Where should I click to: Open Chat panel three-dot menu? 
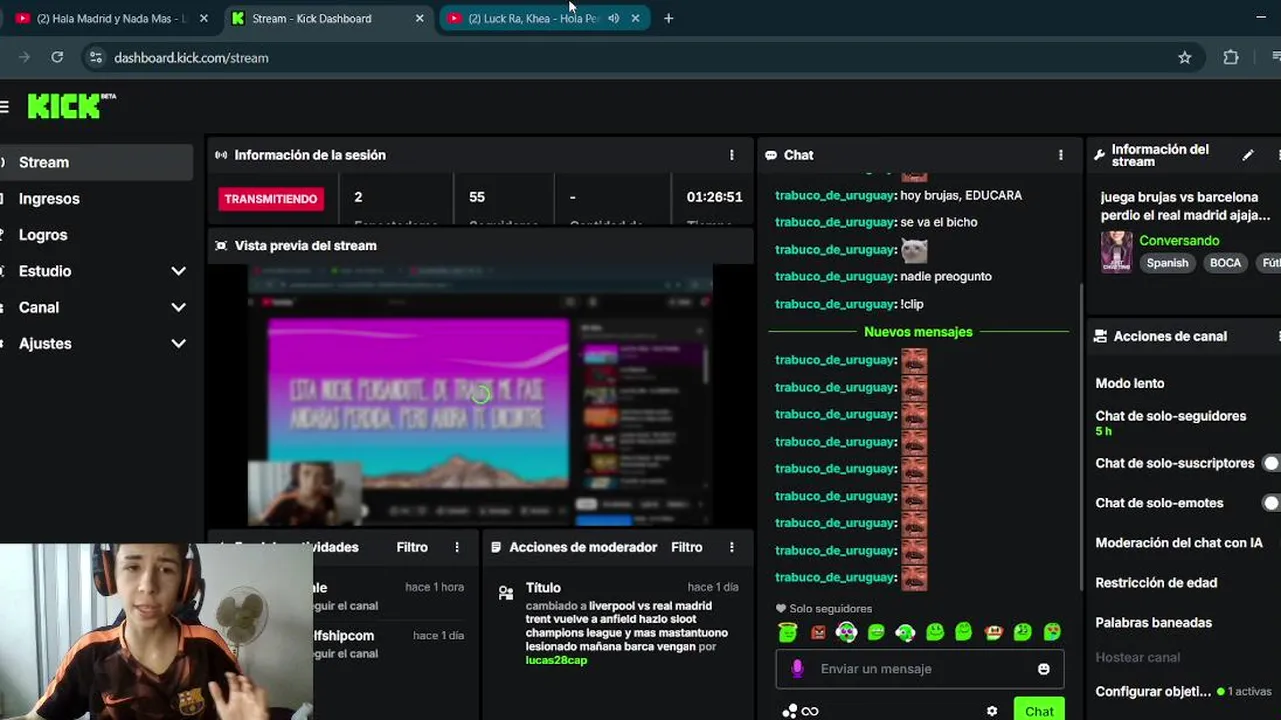tap(1061, 155)
